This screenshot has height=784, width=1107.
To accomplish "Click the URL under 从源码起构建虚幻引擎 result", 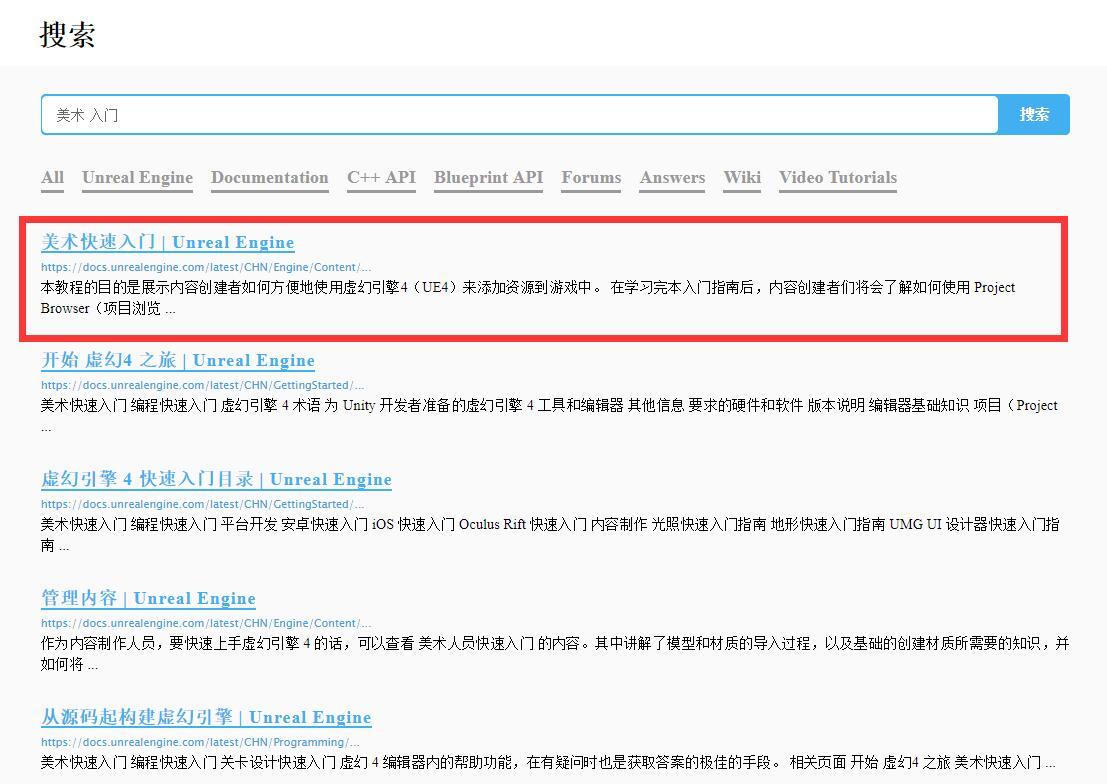I will (x=200, y=742).
